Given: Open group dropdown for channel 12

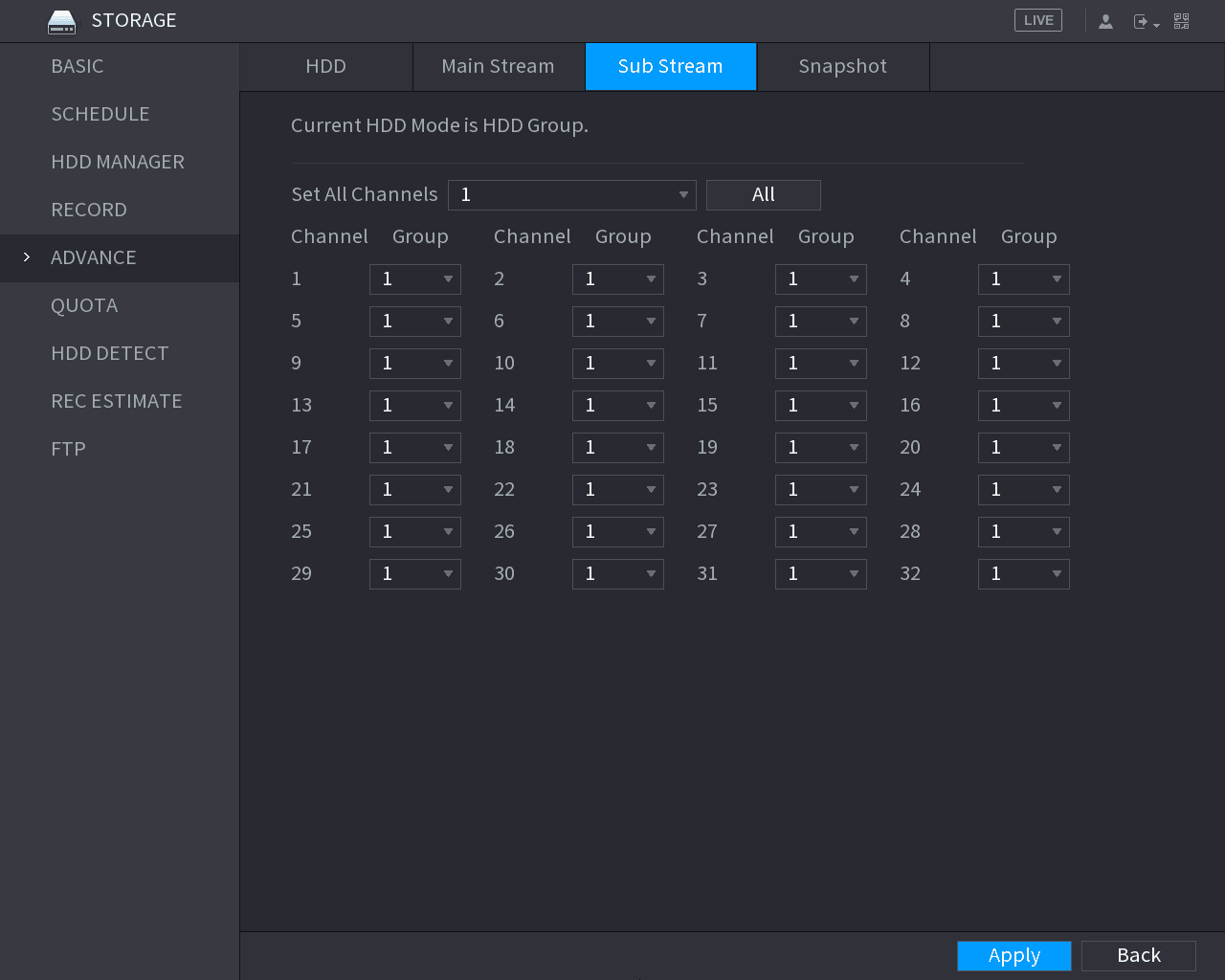Looking at the screenshot, I should click(x=1024, y=364).
